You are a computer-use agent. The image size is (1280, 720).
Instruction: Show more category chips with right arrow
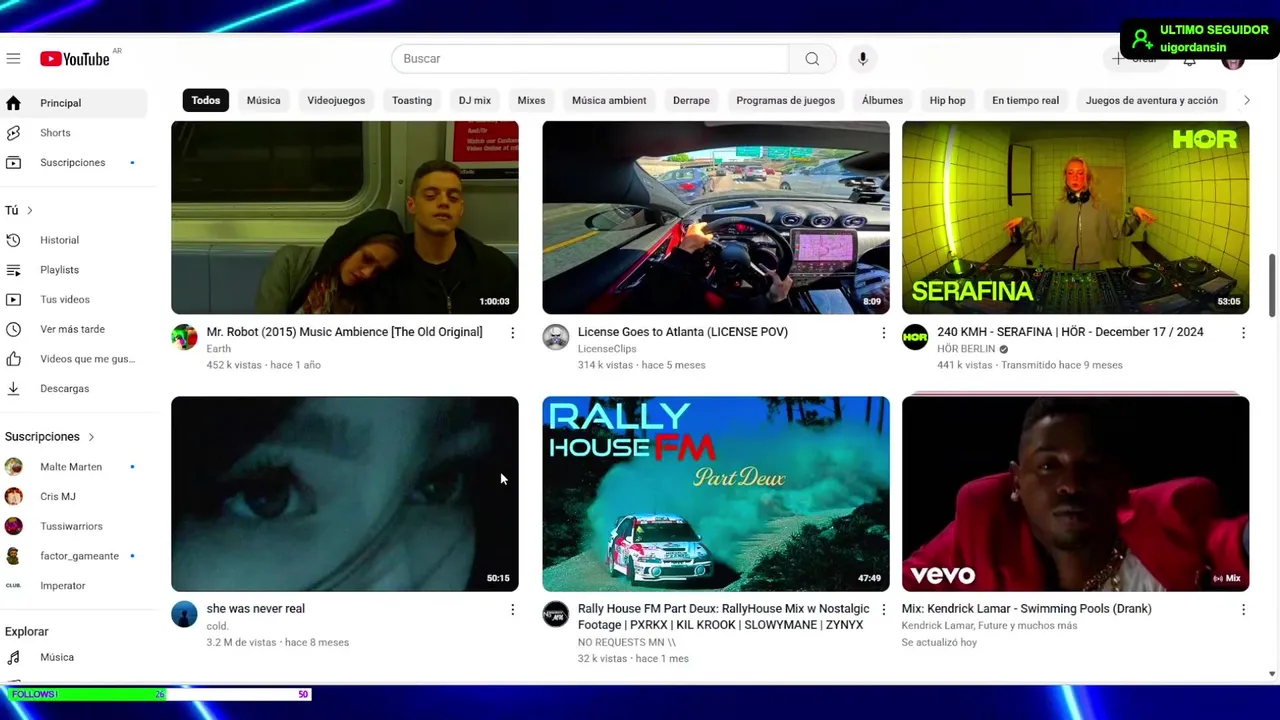[x=1246, y=100]
